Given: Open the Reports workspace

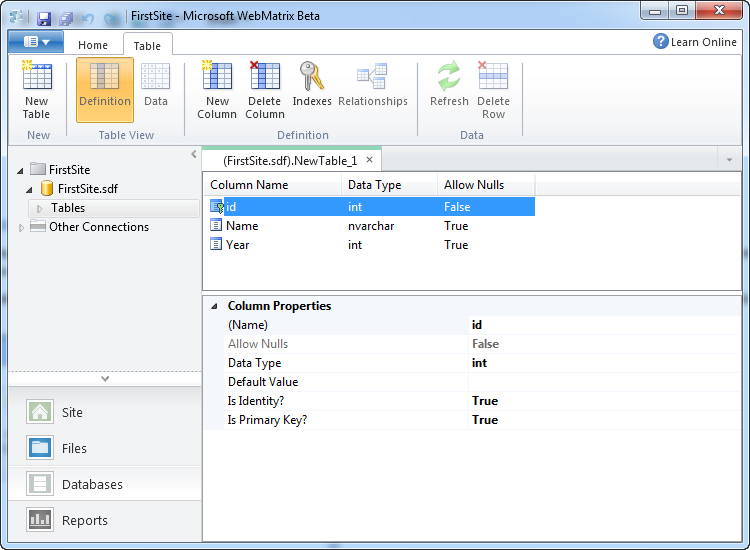Looking at the screenshot, I should pos(85,520).
